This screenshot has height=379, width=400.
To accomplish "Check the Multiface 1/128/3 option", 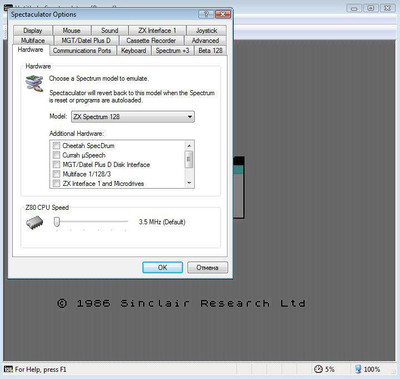I will pos(56,174).
